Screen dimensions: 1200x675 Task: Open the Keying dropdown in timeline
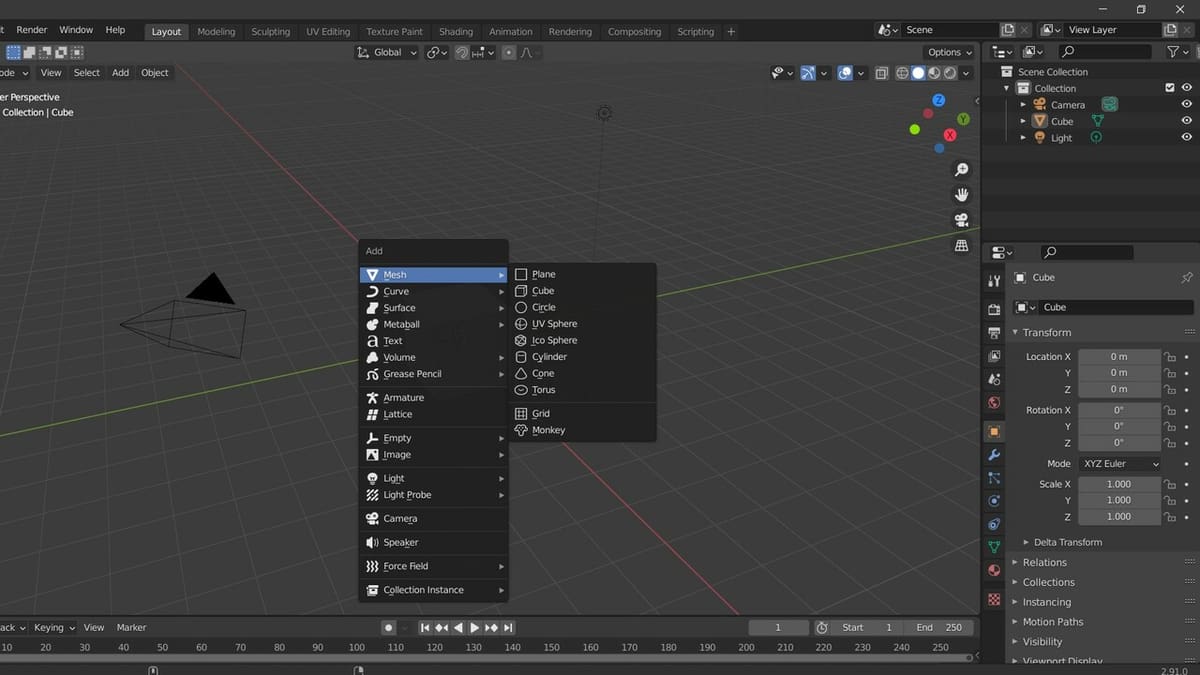point(53,628)
